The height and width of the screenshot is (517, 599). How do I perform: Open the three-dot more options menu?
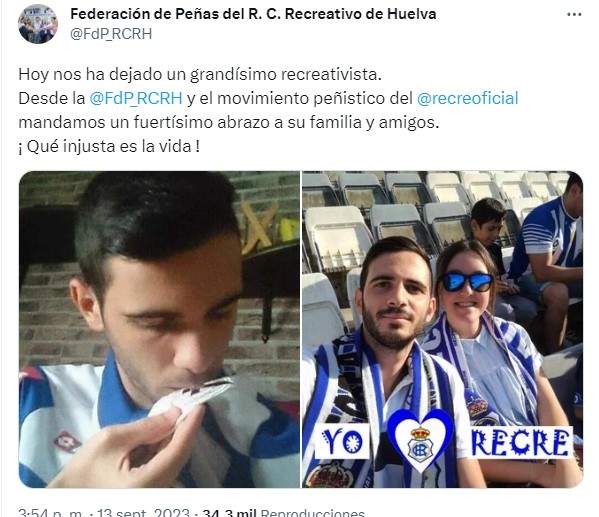[x=574, y=15]
